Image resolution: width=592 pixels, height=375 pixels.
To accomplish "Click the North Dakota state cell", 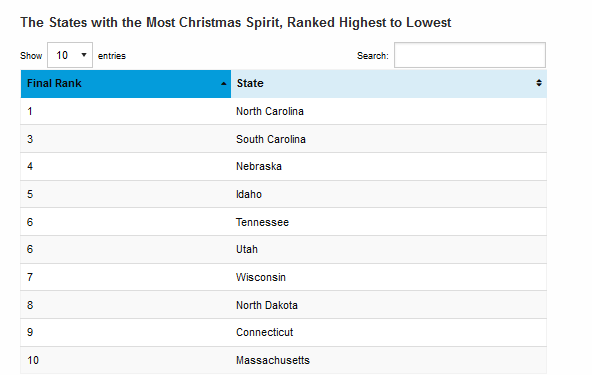I will click(x=389, y=305).
